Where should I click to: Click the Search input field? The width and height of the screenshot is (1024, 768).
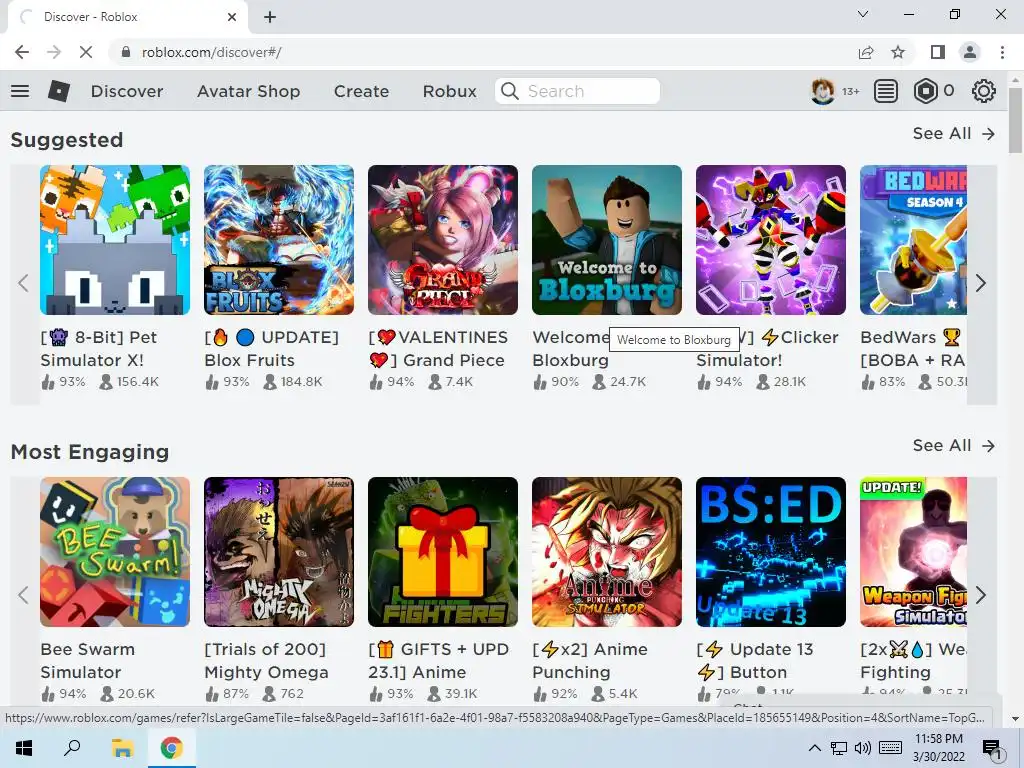click(577, 91)
